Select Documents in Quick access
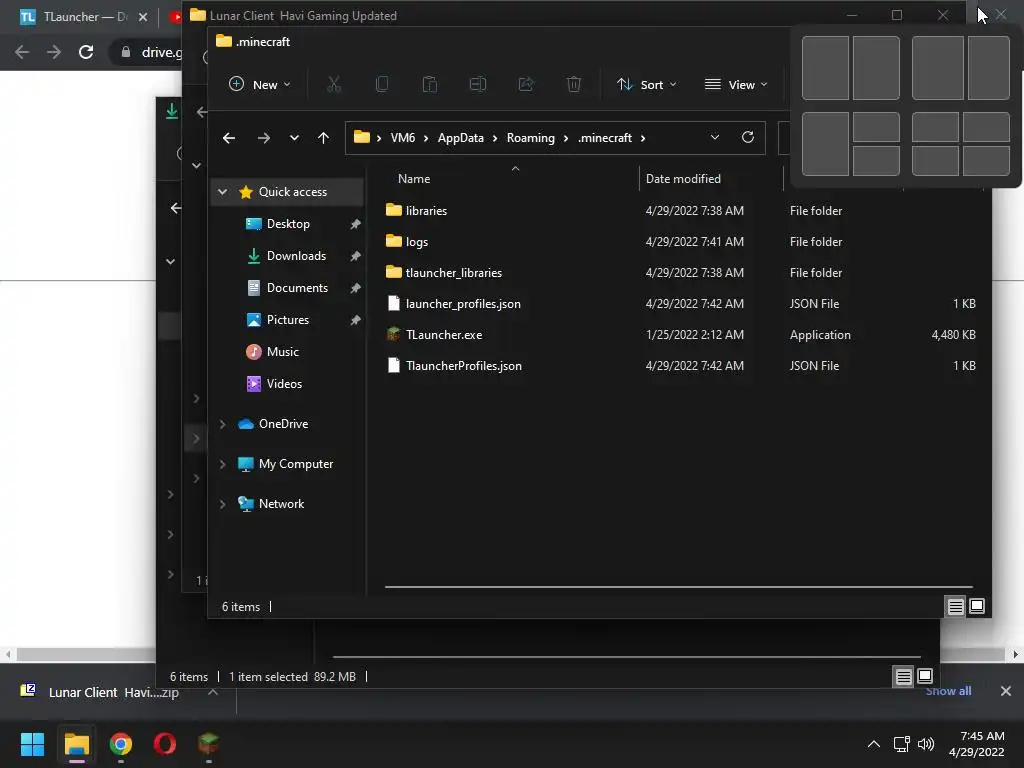 tap(297, 288)
